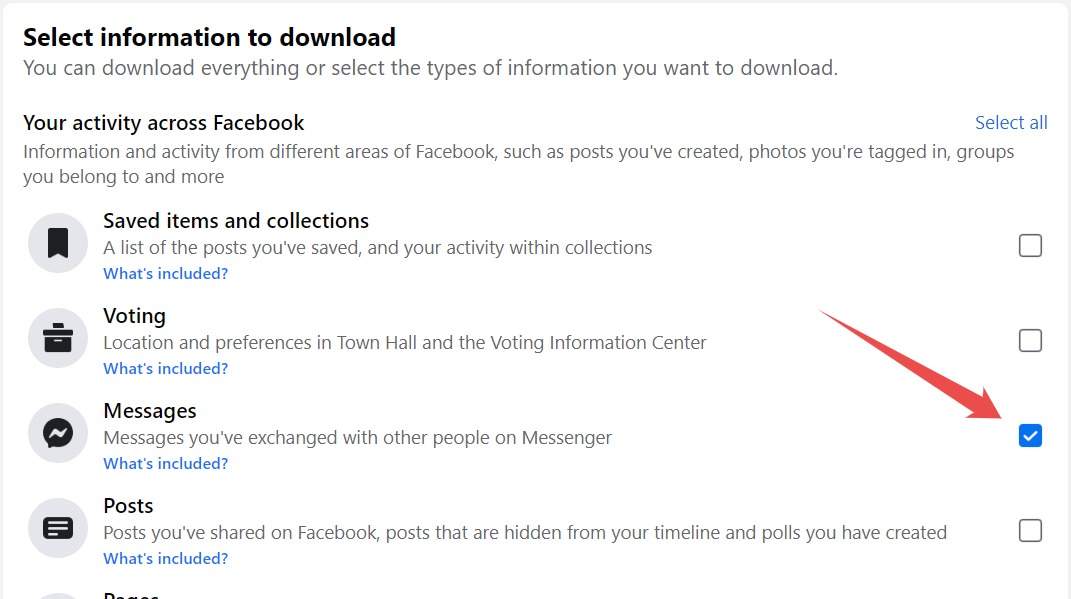The image size is (1071, 599).
Task: Click the Your activity across Facebook heading
Action: (163, 122)
